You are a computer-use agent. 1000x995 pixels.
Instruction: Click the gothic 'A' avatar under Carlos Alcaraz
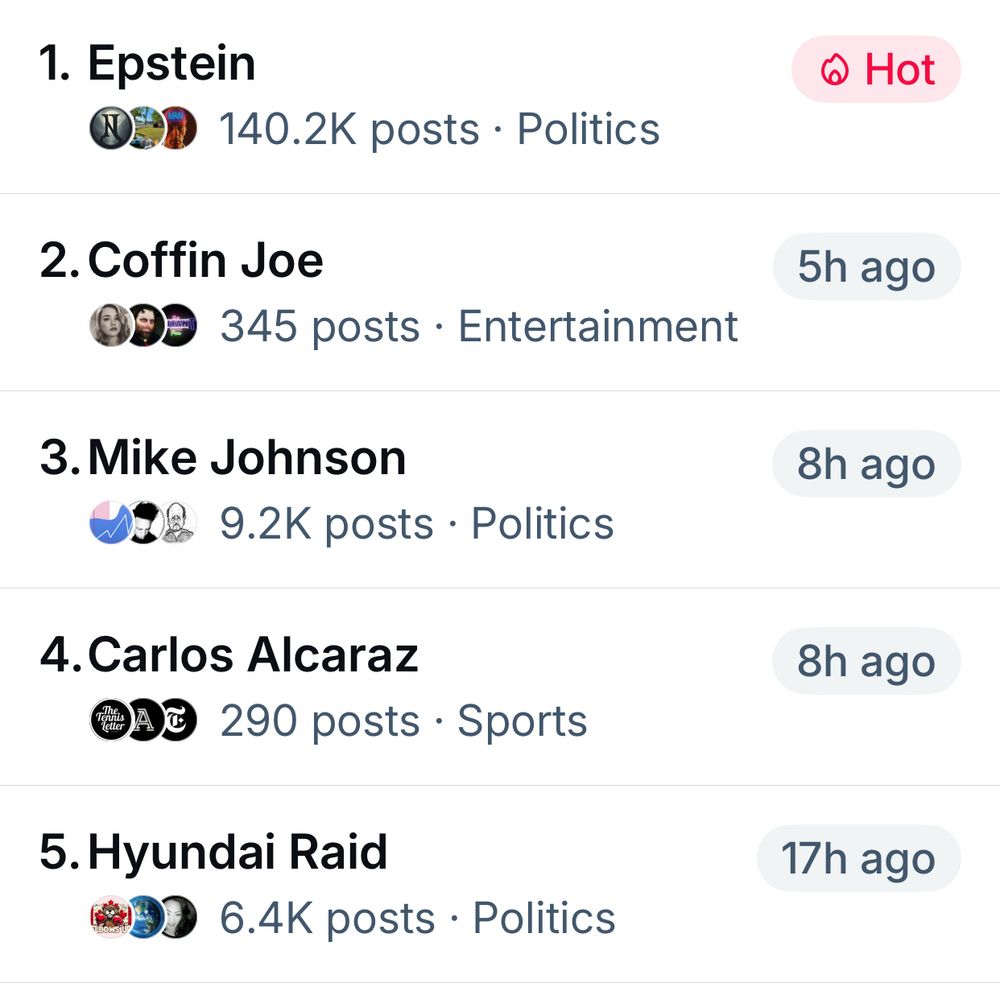point(144,720)
